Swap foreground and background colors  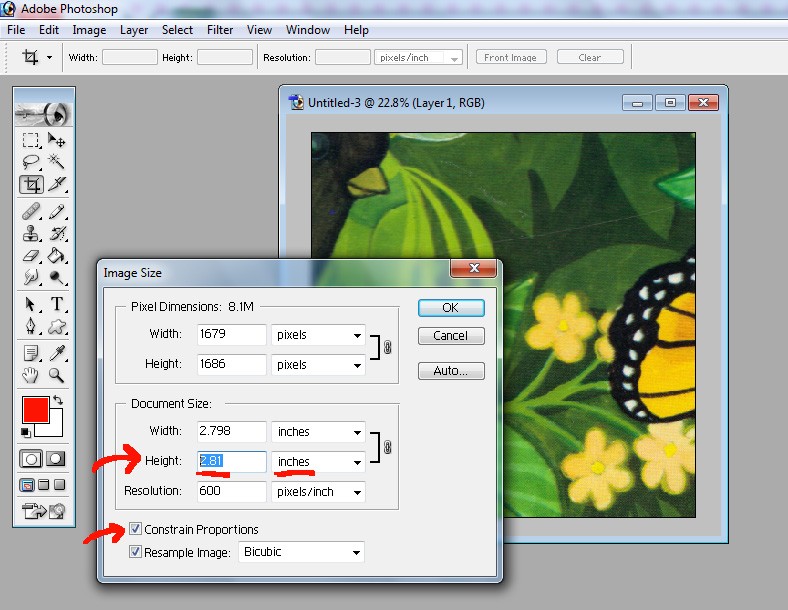[x=58, y=400]
